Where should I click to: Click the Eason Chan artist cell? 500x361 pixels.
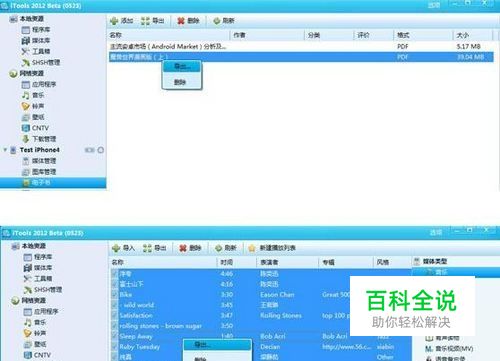coord(277,295)
